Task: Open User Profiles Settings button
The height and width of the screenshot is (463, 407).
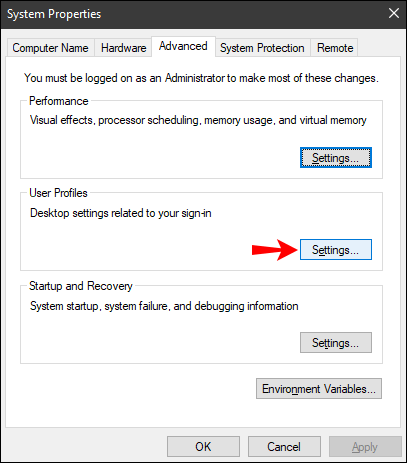Action: (x=336, y=250)
